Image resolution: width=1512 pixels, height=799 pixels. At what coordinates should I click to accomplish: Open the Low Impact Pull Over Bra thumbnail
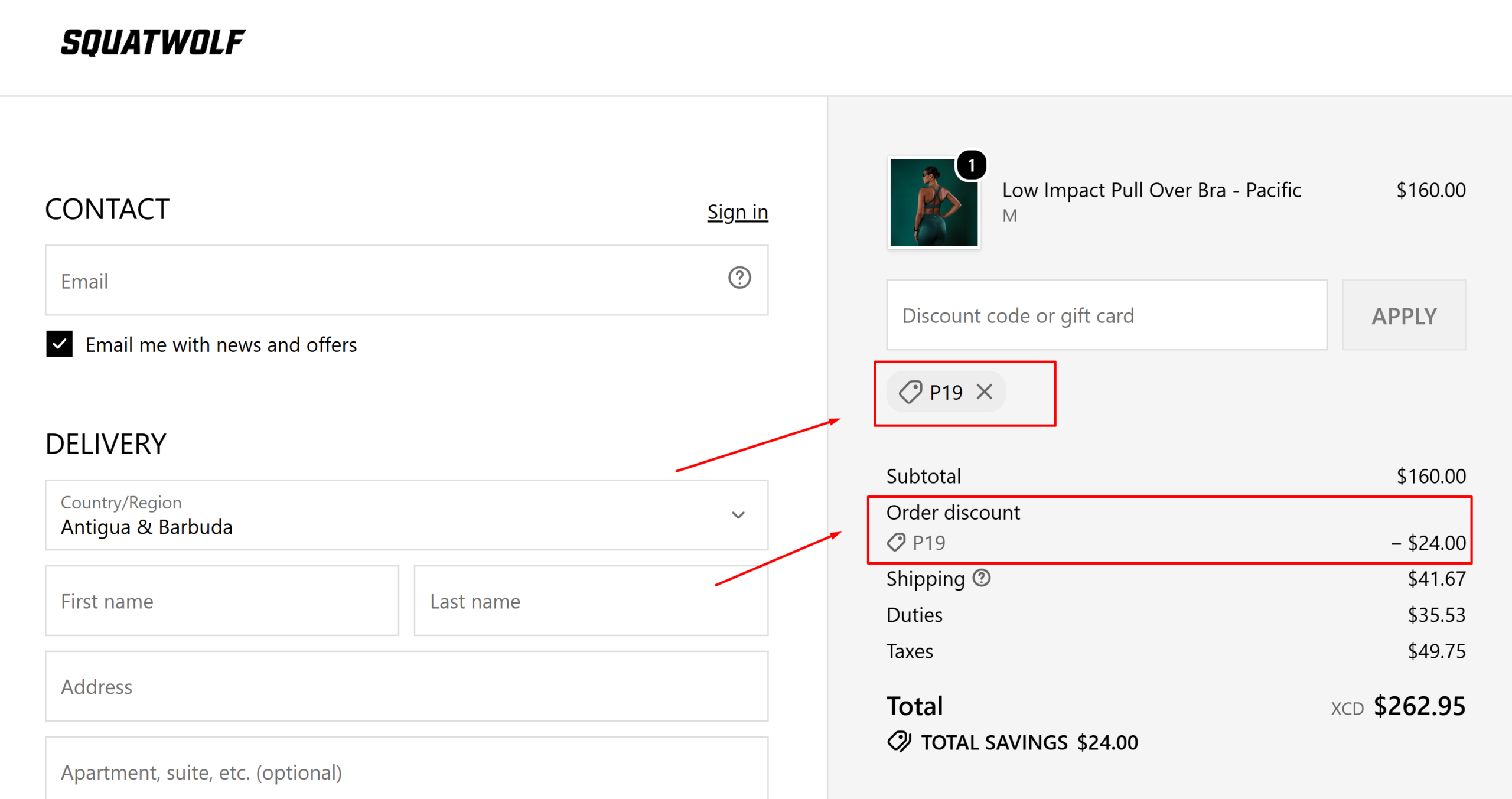click(x=933, y=202)
